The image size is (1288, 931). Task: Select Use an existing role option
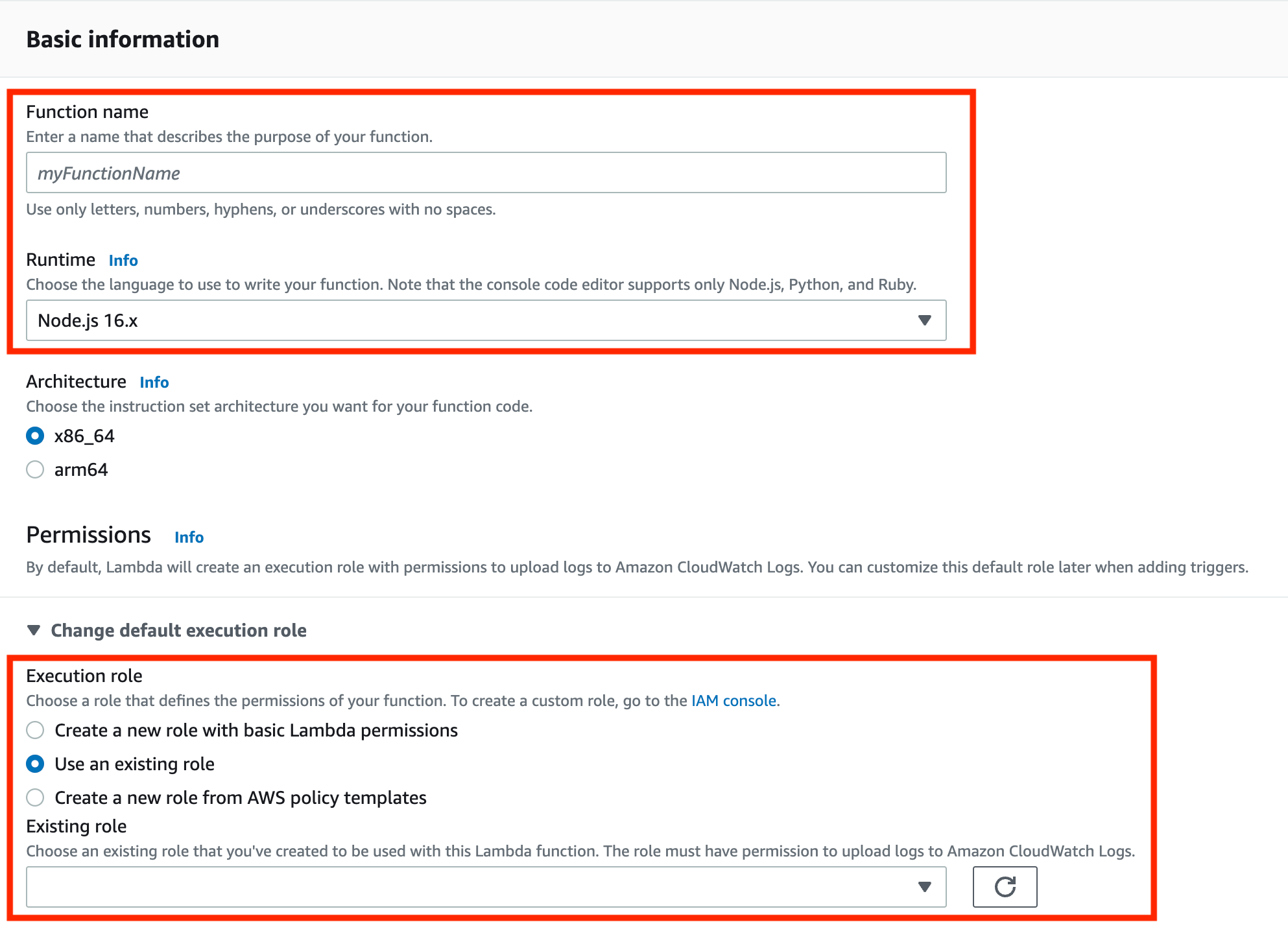click(x=35, y=764)
